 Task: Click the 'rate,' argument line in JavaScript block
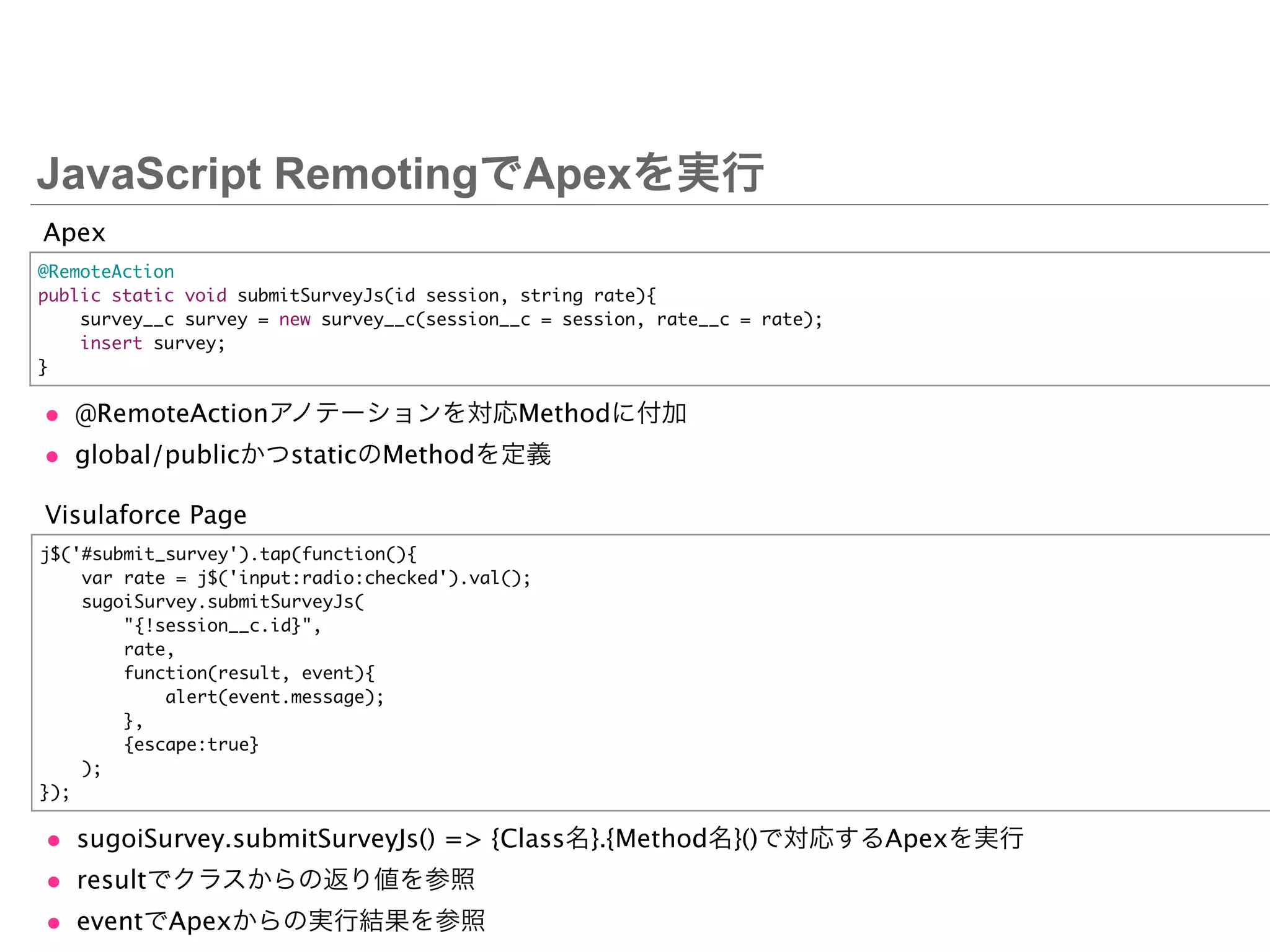click(149, 650)
